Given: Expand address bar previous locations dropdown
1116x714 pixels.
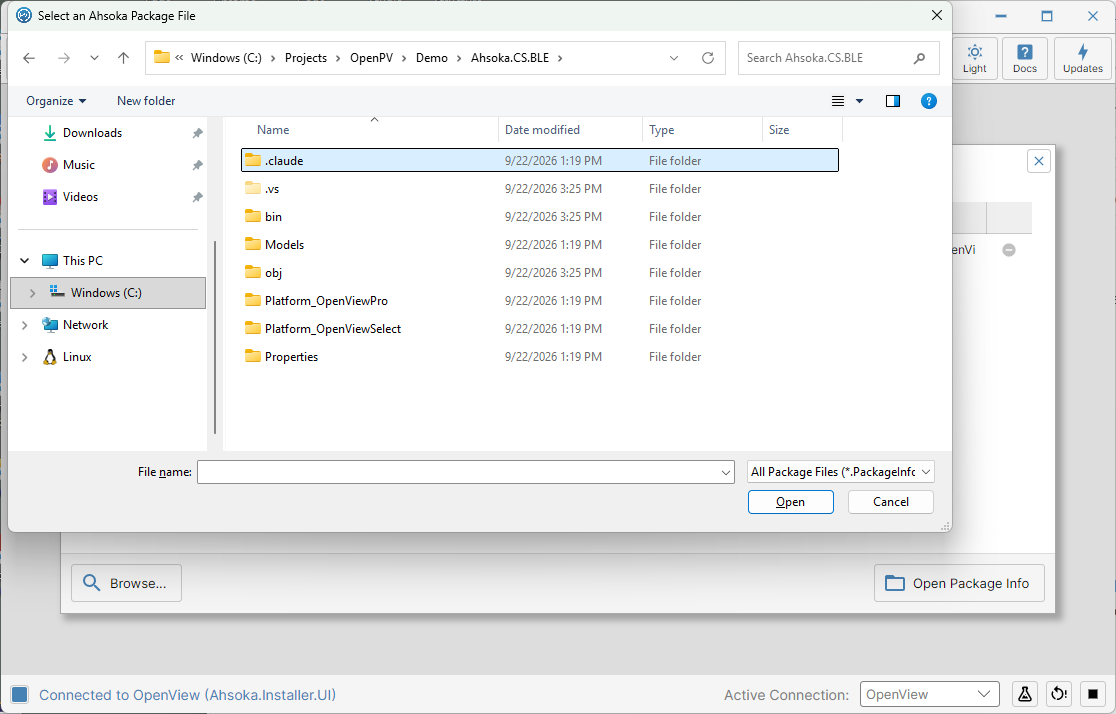Looking at the screenshot, I should click(673, 58).
